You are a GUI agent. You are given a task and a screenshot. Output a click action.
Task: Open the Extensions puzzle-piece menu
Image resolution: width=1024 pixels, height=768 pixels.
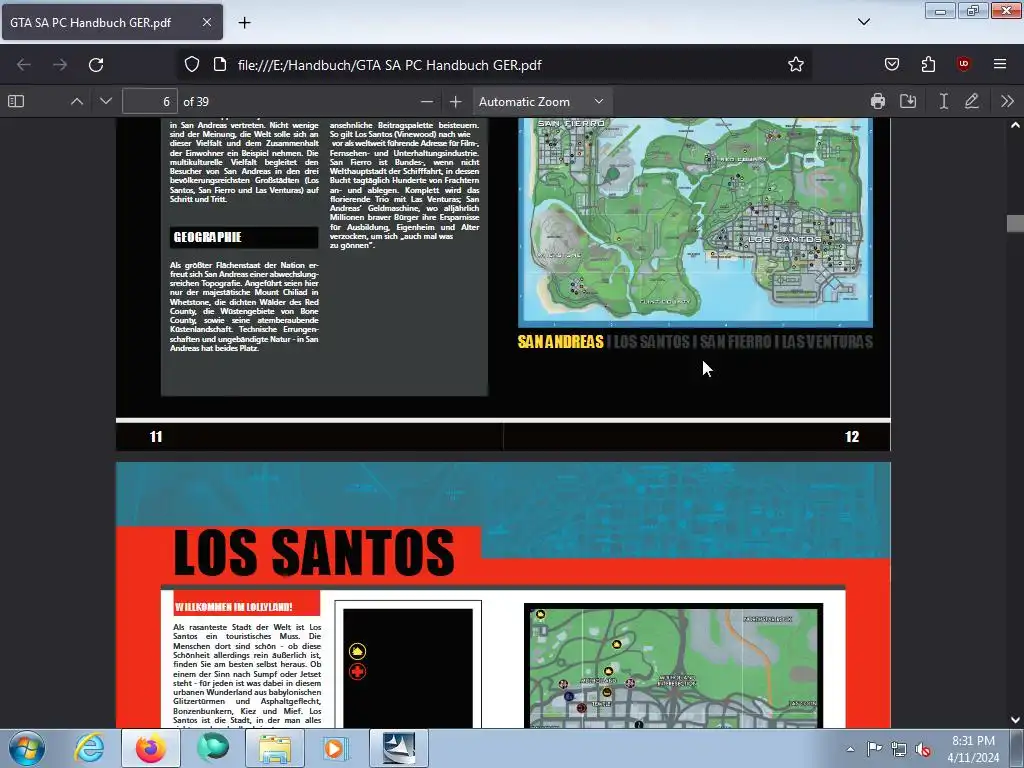[x=928, y=64]
